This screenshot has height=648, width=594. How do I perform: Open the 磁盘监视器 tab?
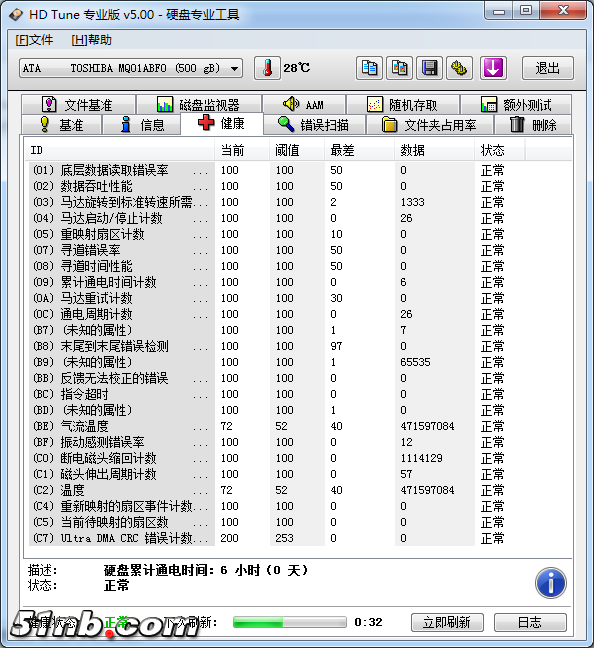pyautogui.click(x=199, y=105)
